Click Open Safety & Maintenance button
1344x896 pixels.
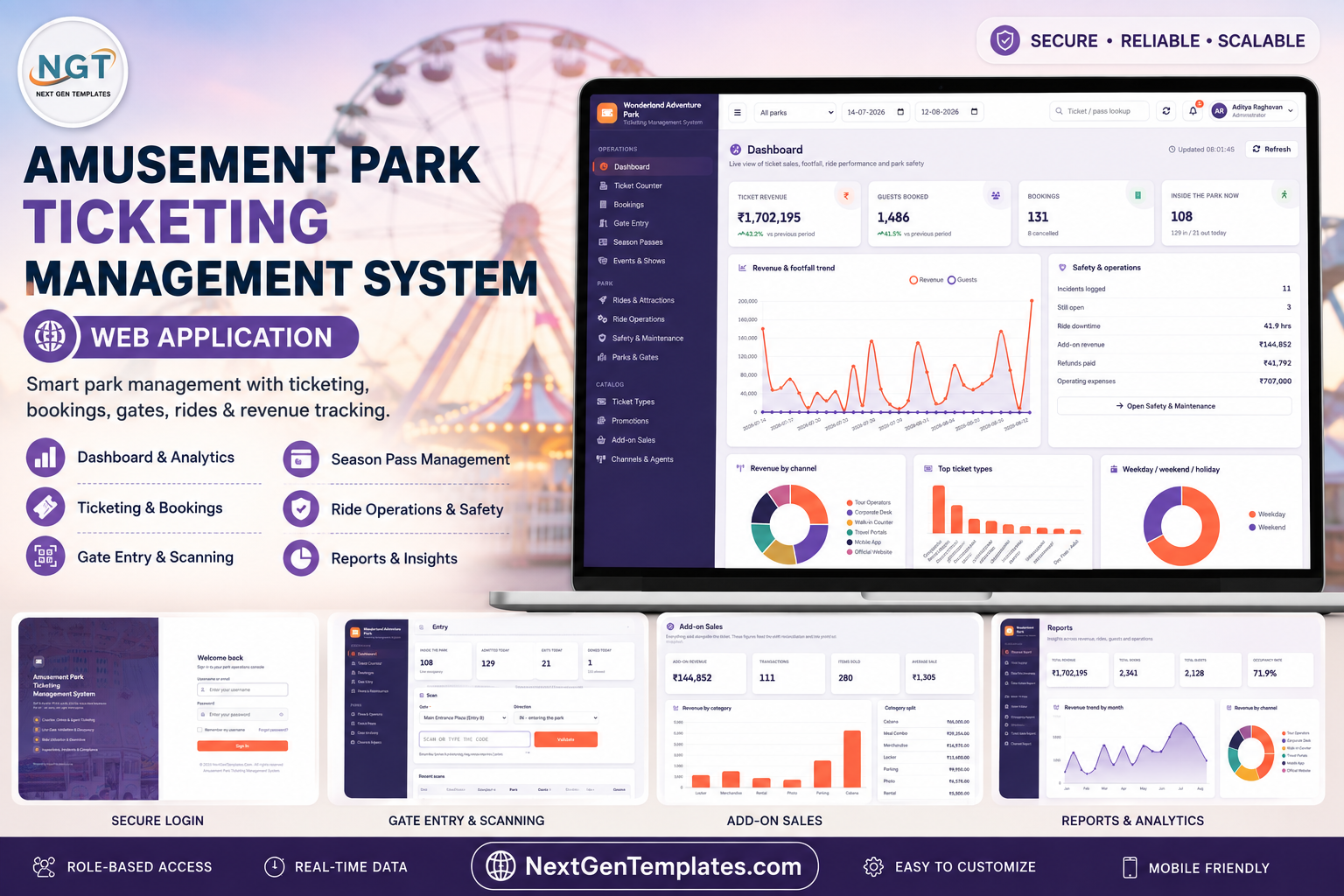[x=1173, y=406]
